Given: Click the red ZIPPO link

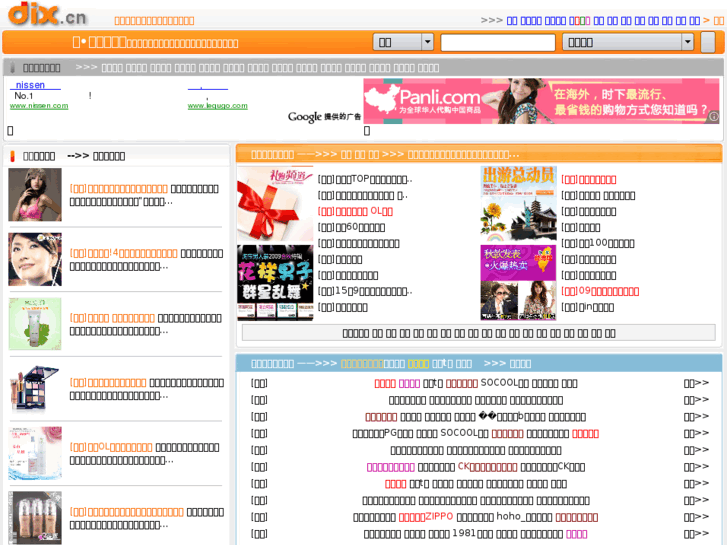Looking at the screenshot, I should point(426,517).
